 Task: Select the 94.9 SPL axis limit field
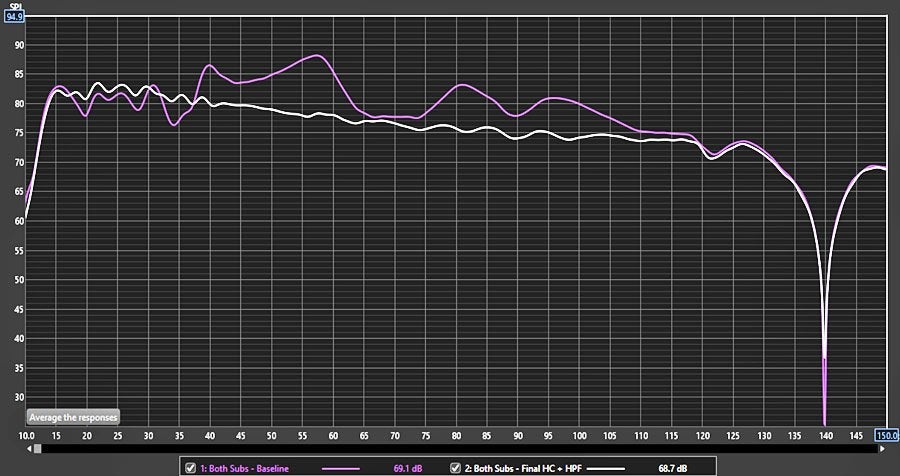pos(14,16)
